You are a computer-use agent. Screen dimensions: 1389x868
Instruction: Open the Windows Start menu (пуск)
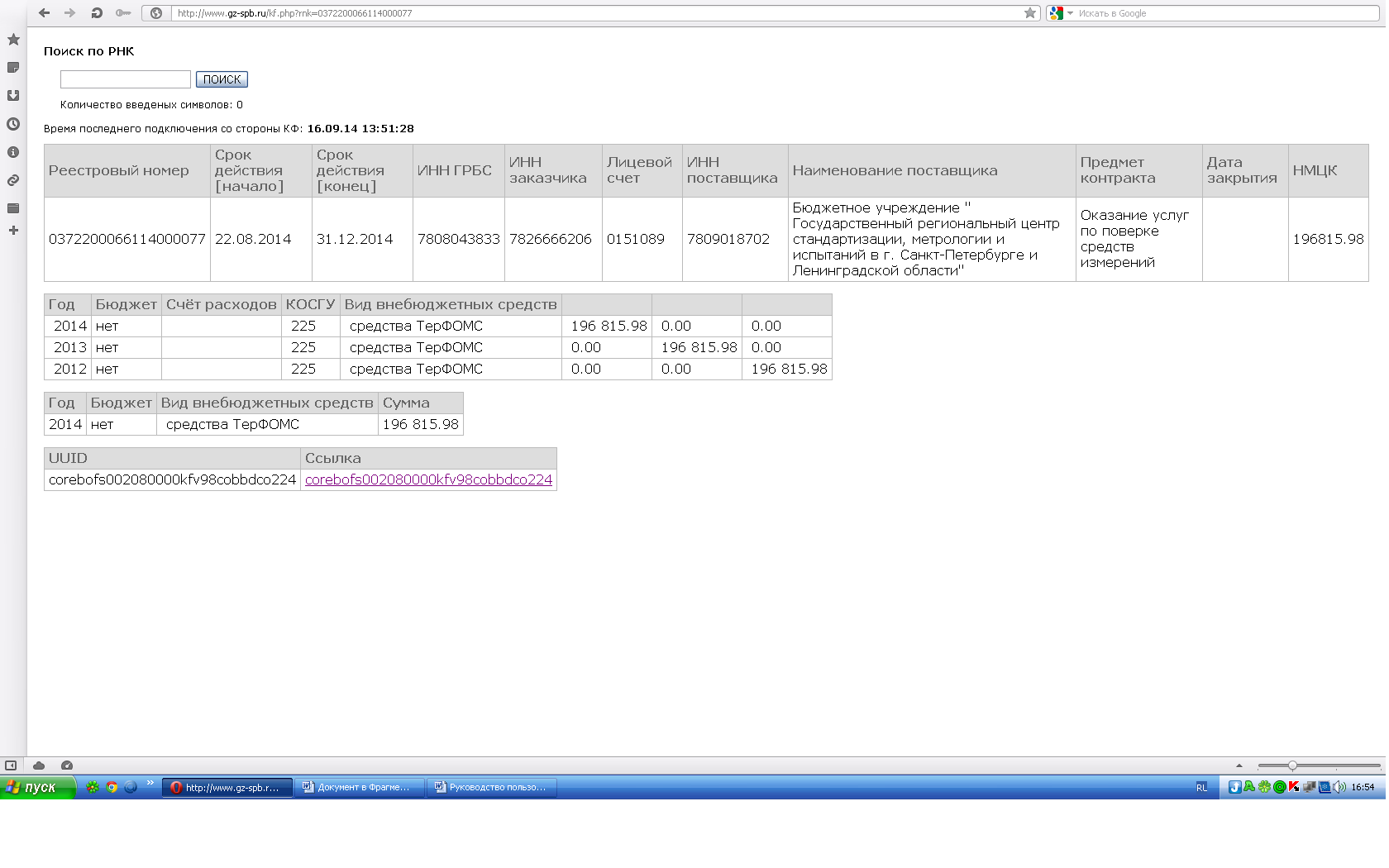pyautogui.click(x=38, y=787)
